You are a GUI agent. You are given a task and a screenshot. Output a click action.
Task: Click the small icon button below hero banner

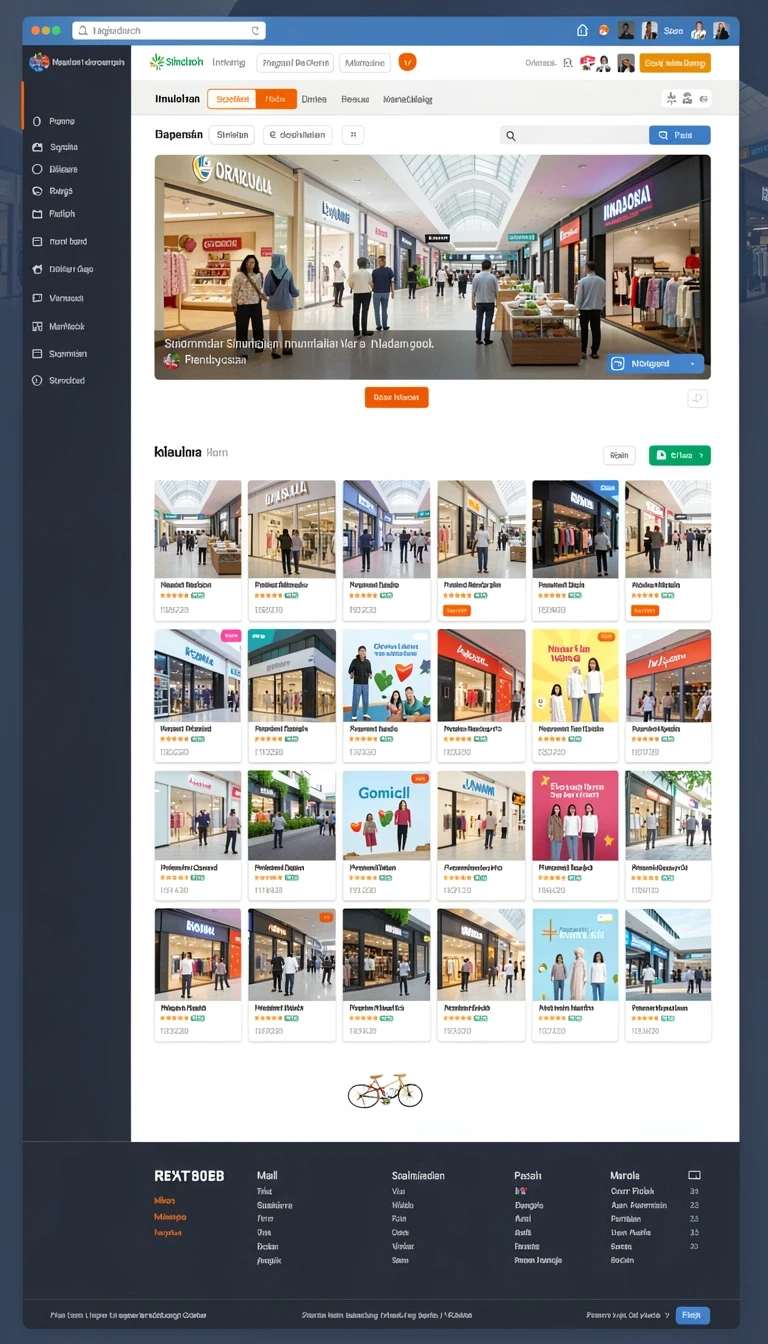pos(698,398)
